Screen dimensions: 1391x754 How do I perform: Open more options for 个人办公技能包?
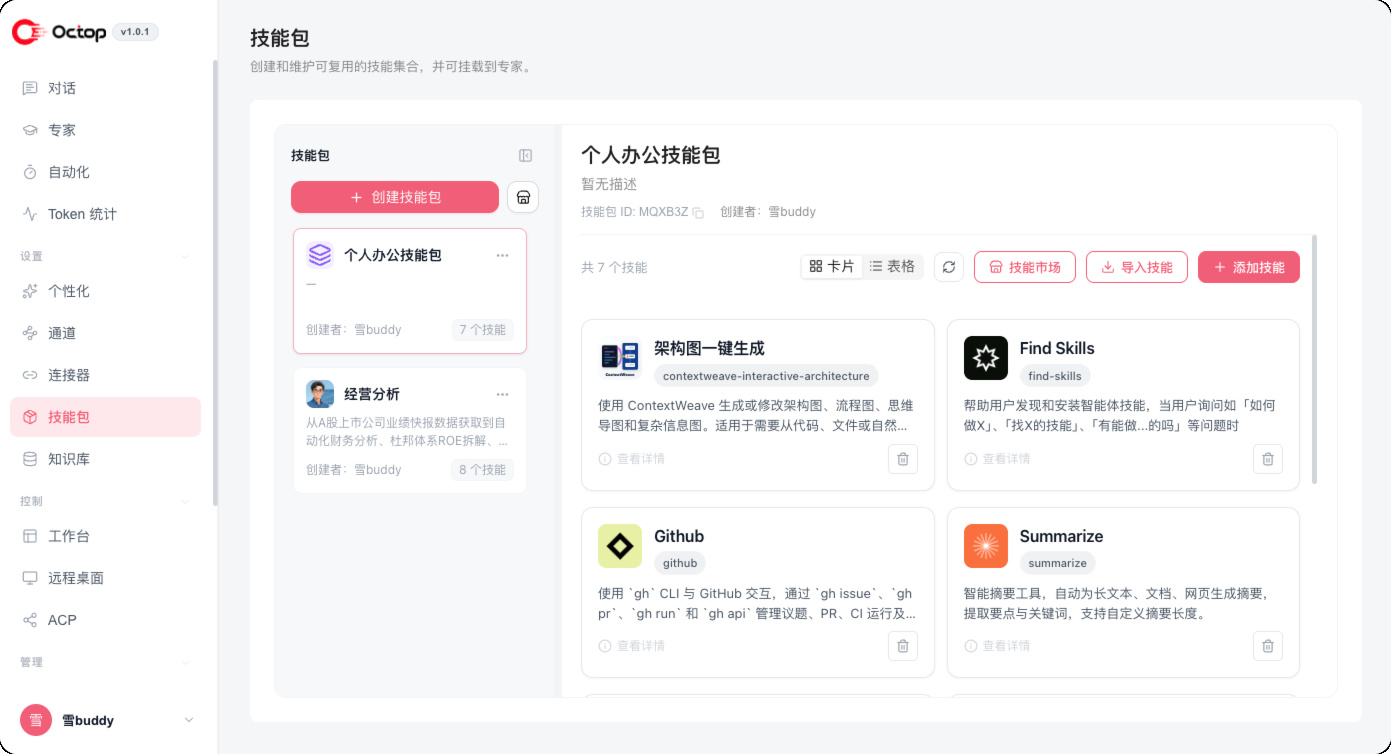(x=502, y=255)
